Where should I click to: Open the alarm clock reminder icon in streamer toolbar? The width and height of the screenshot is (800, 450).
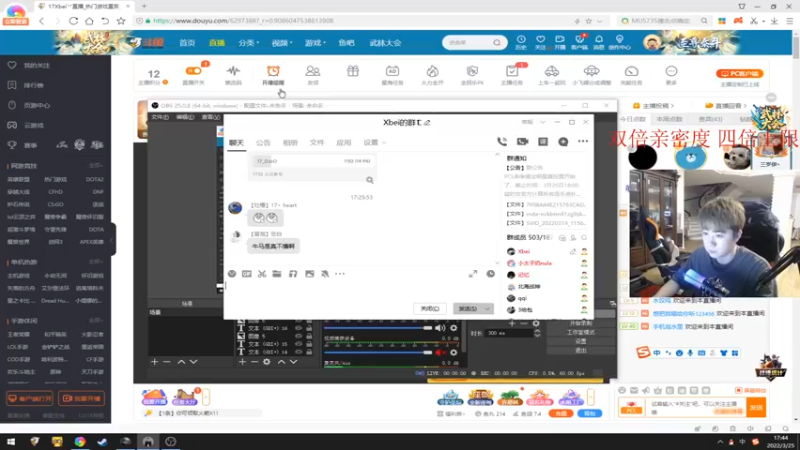(273, 71)
